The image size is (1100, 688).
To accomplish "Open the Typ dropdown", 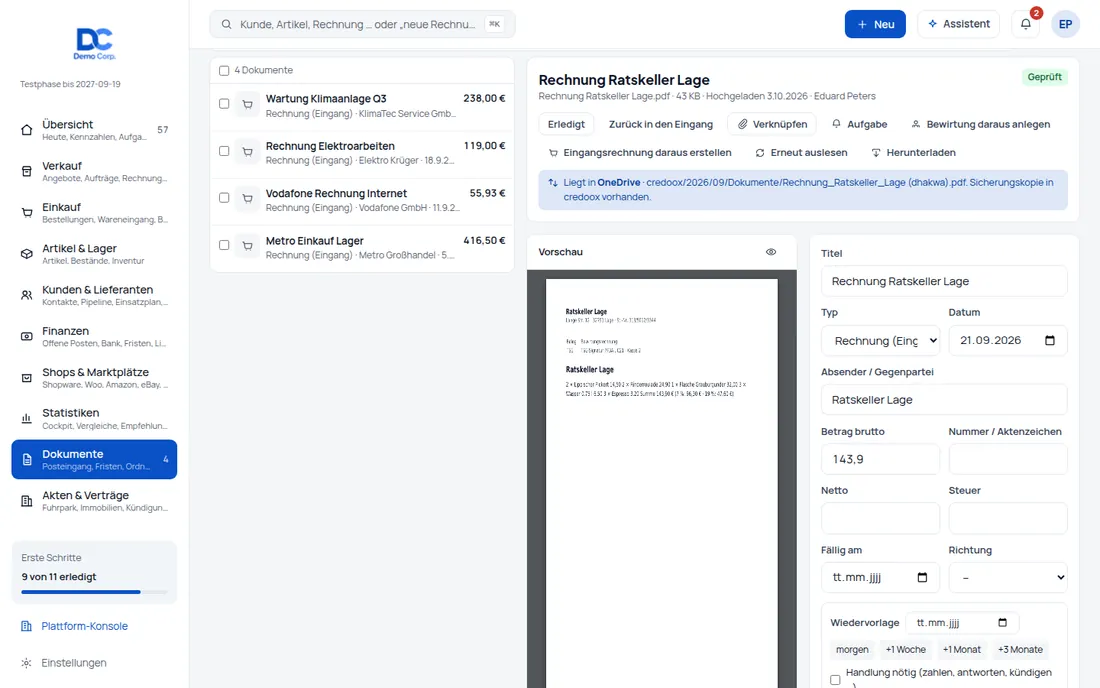I will point(880,340).
